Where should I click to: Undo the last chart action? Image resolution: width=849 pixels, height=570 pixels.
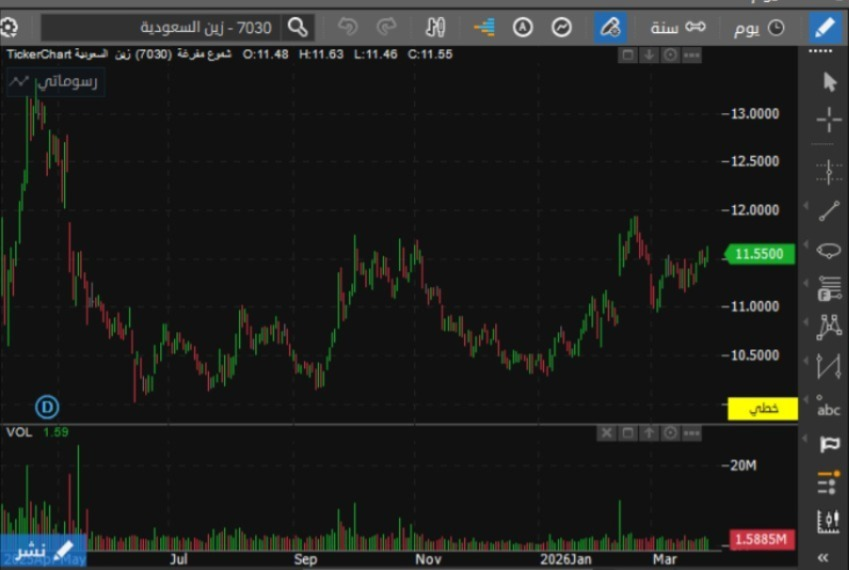(347, 27)
